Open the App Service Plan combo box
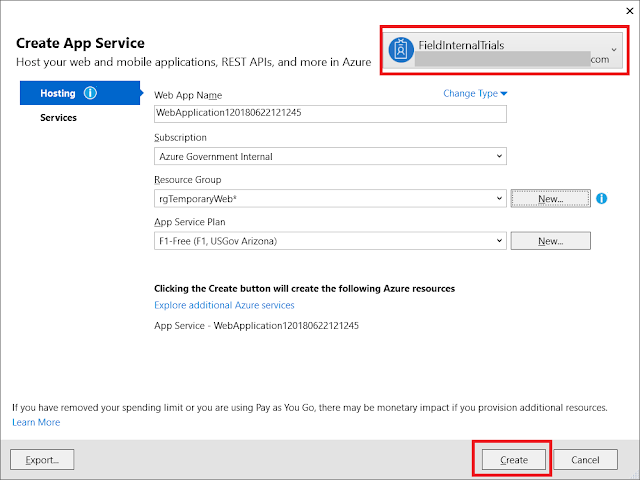Image resolution: width=640 pixels, height=480 pixels. (x=330, y=241)
